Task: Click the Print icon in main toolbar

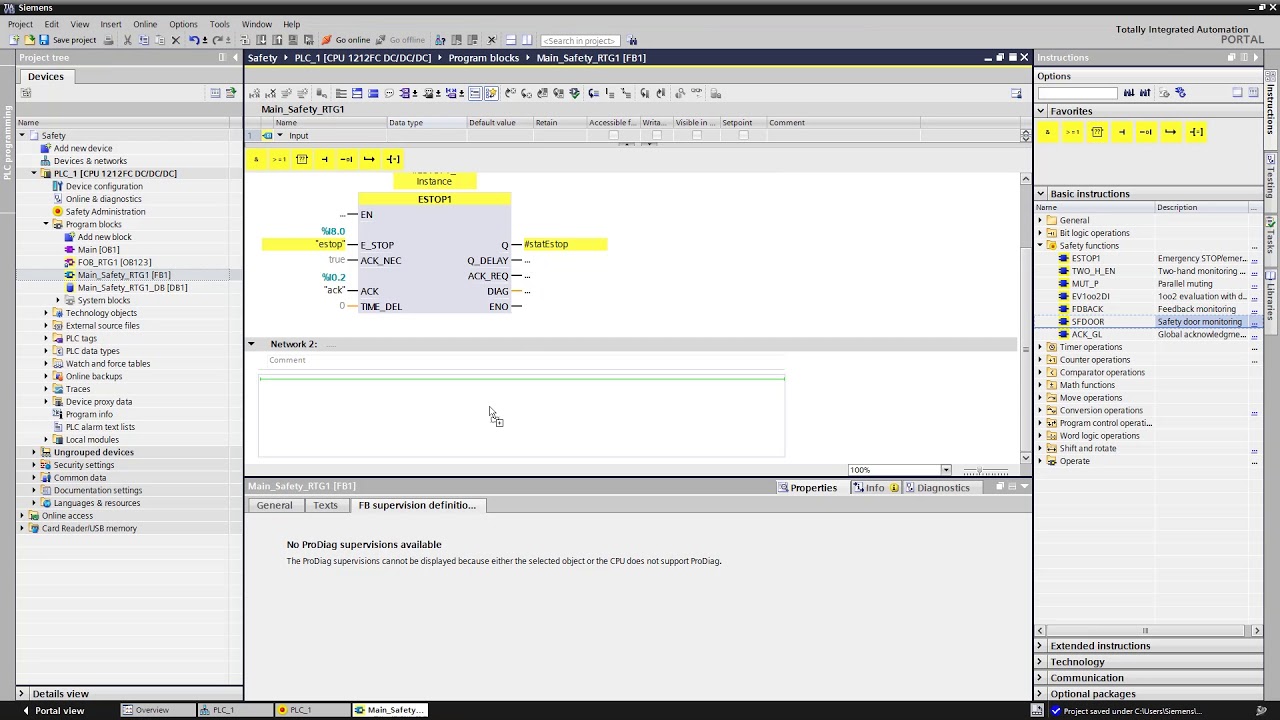Action: click(109, 40)
